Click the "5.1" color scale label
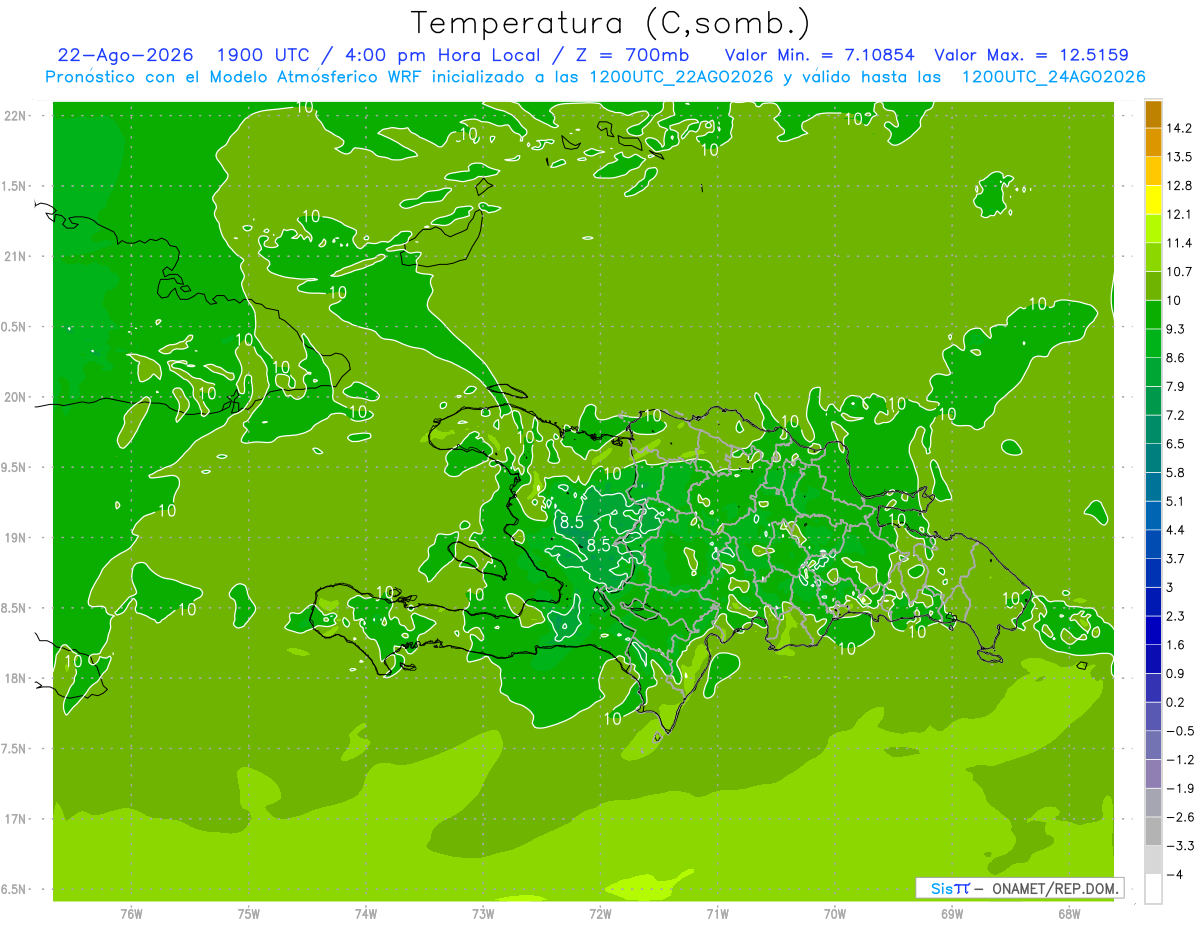Screen dimensions: 1200x927 [x=1176, y=501]
